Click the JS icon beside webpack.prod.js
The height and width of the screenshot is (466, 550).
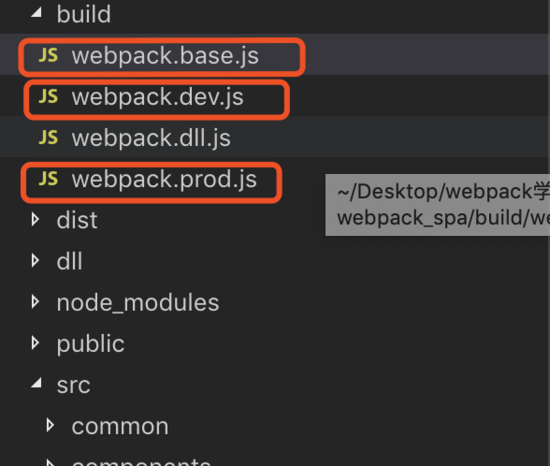pos(48,178)
